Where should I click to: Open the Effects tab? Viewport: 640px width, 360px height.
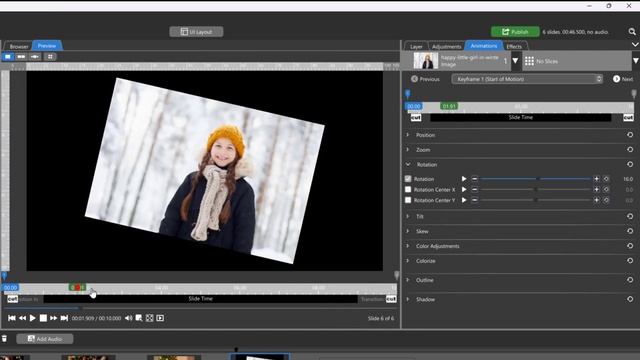514,47
